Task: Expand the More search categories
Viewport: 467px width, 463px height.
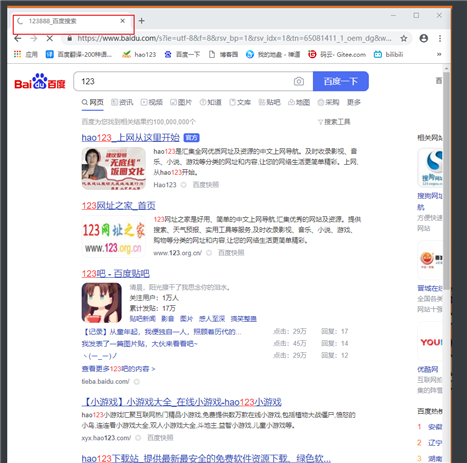Action: [354, 102]
